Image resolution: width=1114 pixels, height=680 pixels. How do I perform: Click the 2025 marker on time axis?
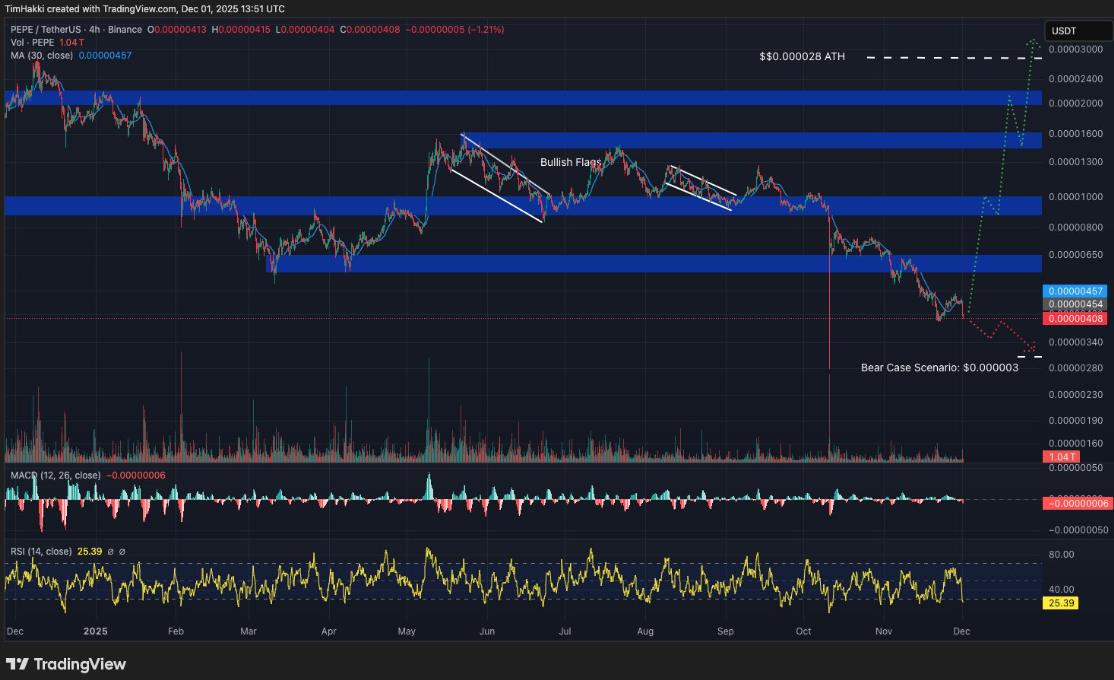click(x=95, y=632)
